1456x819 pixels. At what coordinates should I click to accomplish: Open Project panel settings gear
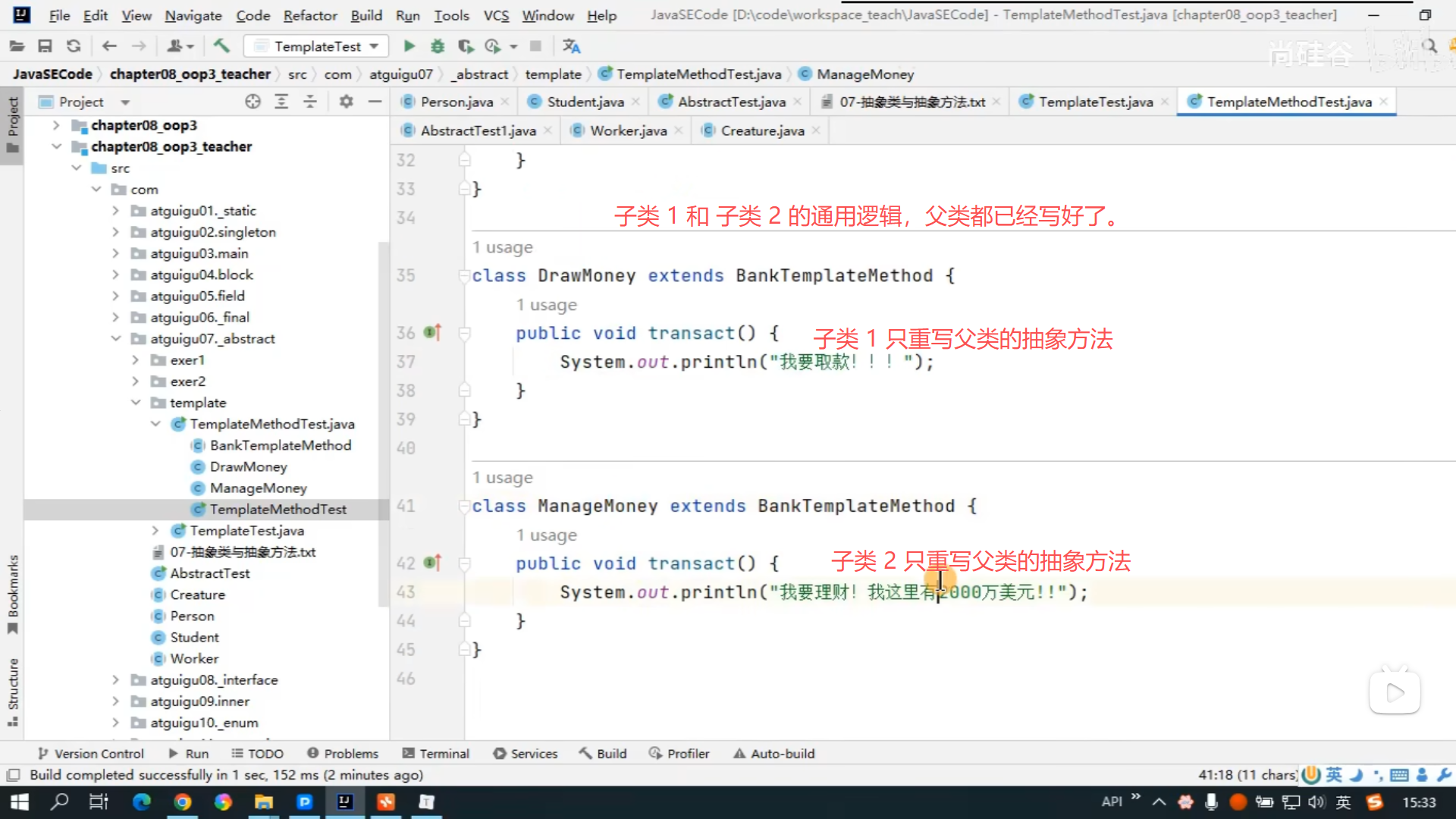(x=346, y=102)
